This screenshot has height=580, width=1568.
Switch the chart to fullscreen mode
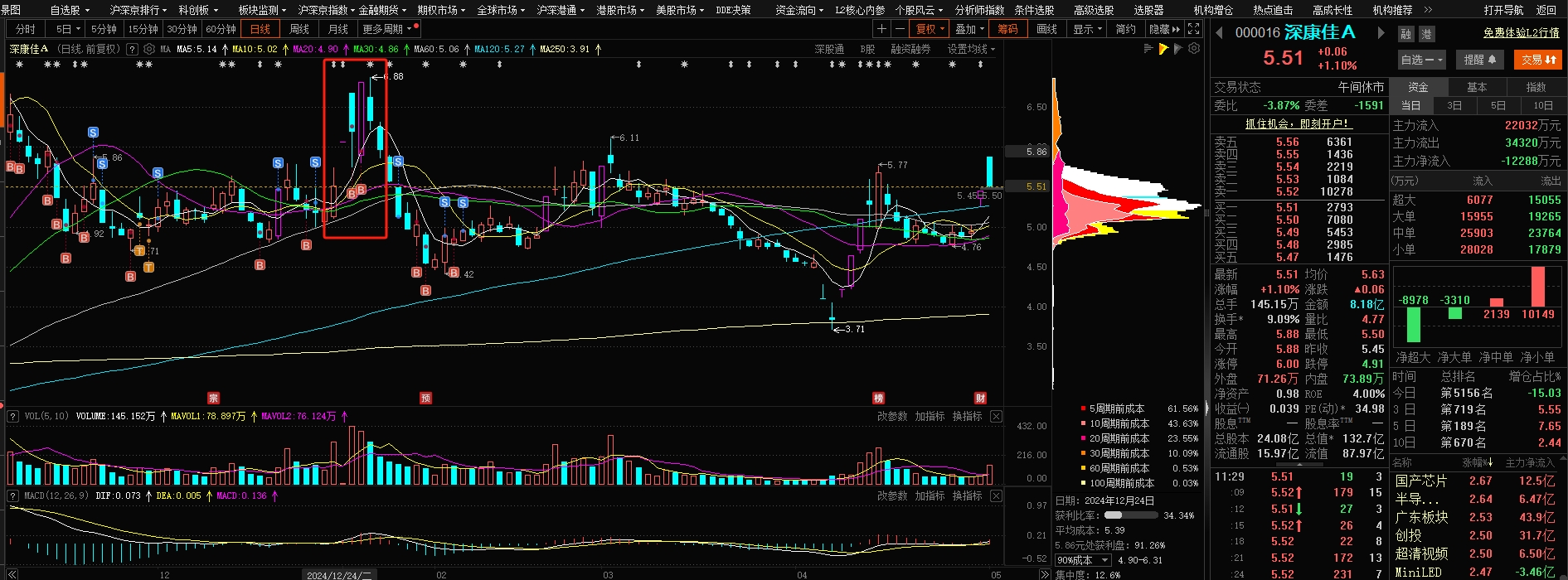1194,29
